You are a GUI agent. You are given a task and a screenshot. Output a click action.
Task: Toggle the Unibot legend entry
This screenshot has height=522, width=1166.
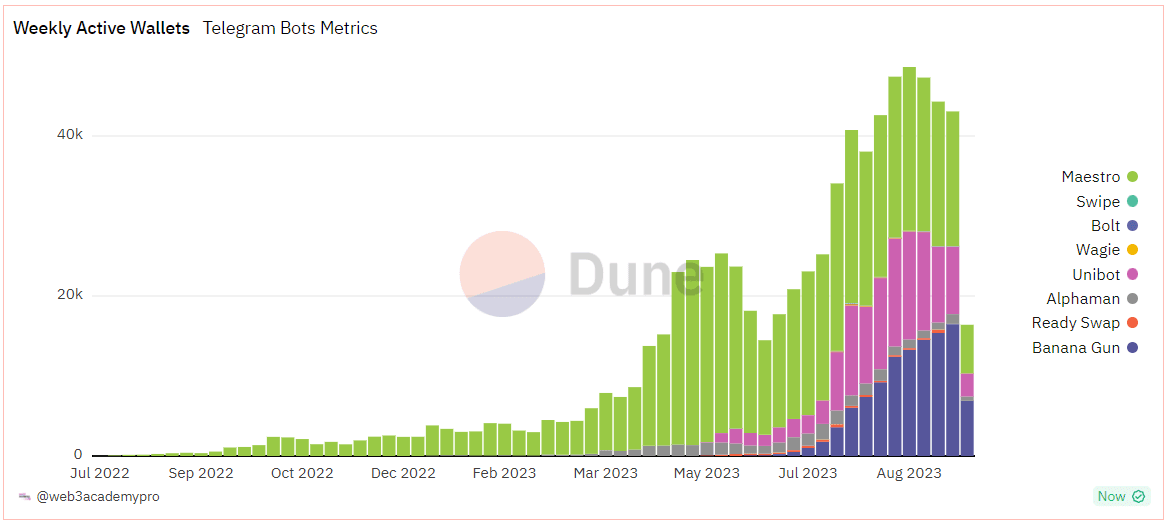tap(1107, 274)
